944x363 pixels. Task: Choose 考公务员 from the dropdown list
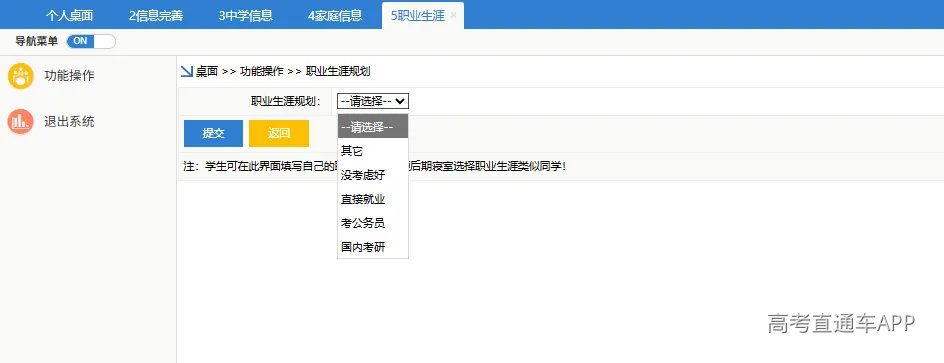click(x=373, y=223)
